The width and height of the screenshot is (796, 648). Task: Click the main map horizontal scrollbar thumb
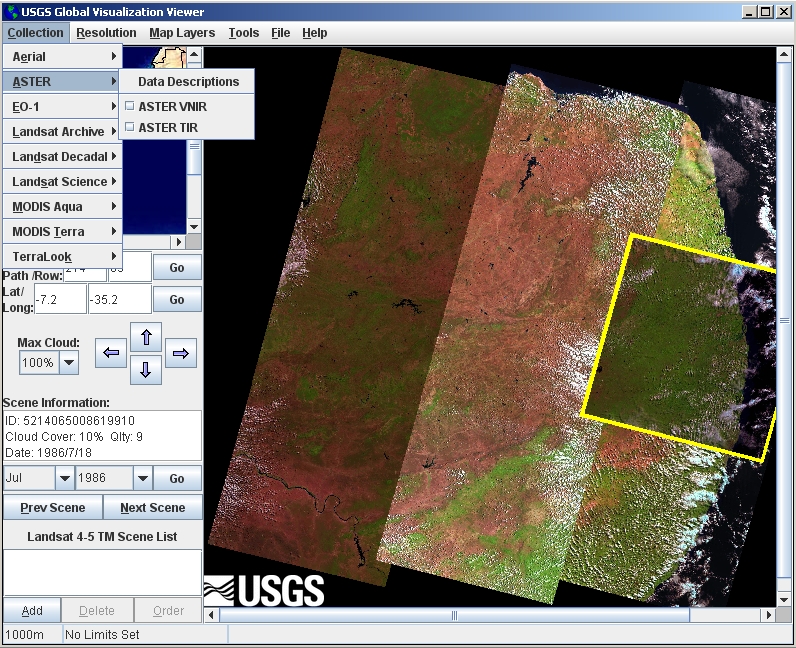(454, 615)
